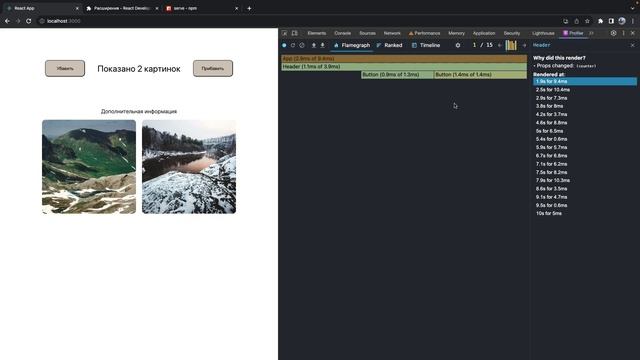640x360 pixels.
Task: Select render at 8.6s for 3.5ms
Action: tap(584, 189)
